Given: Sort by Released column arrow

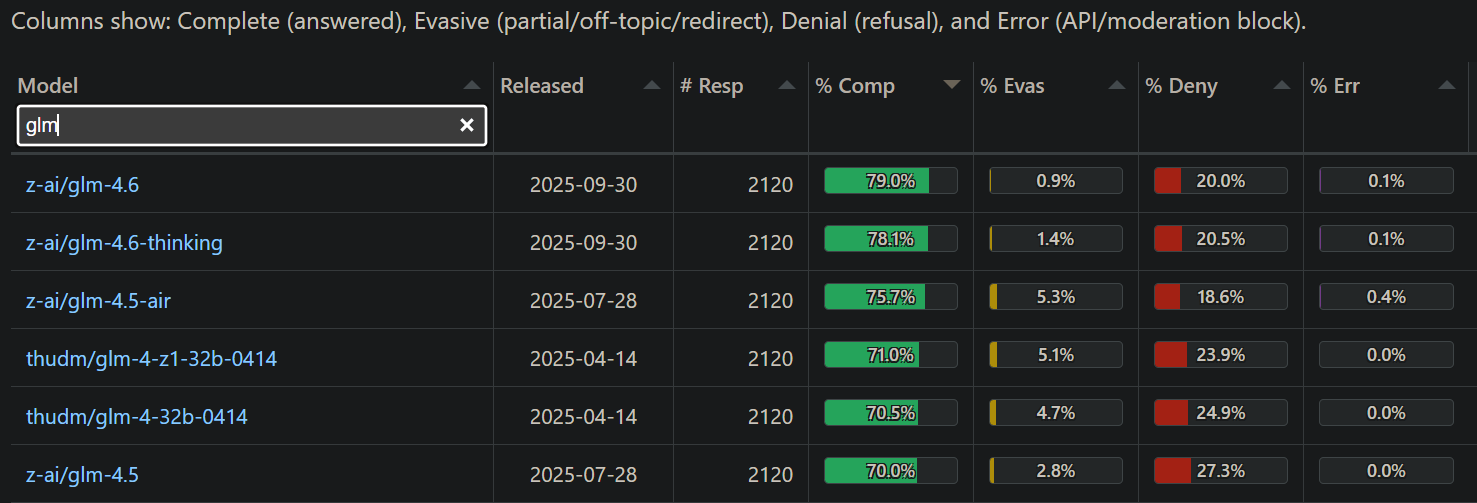Looking at the screenshot, I should pyautogui.click(x=652, y=86).
